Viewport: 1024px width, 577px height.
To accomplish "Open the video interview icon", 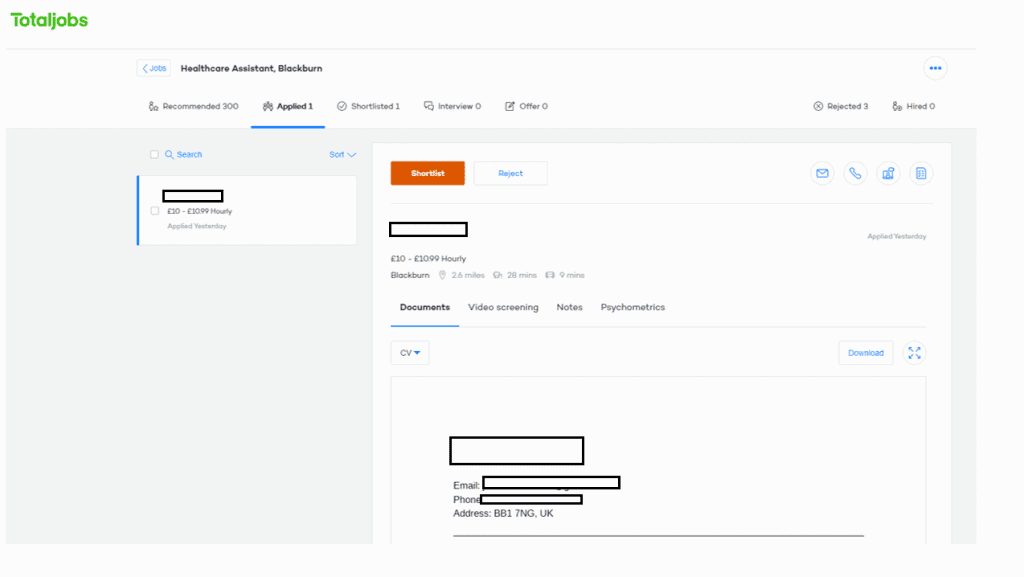I will click(x=888, y=173).
